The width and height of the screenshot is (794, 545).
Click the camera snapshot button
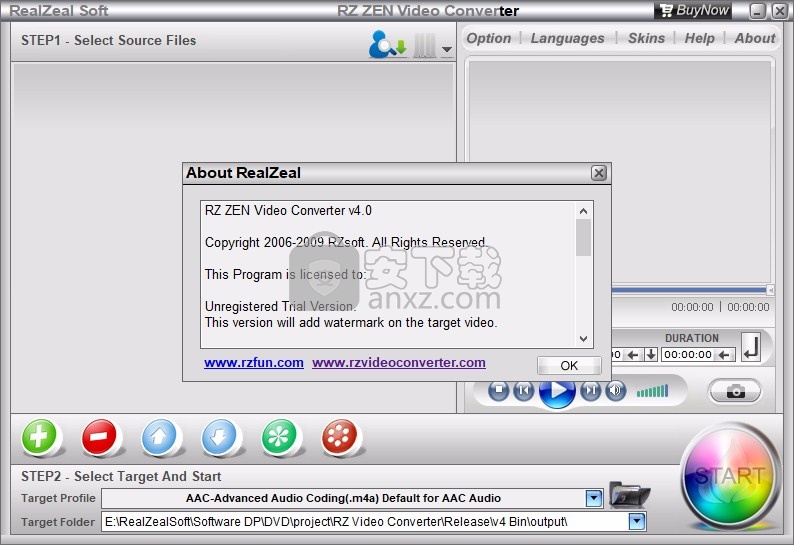[x=735, y=391]
